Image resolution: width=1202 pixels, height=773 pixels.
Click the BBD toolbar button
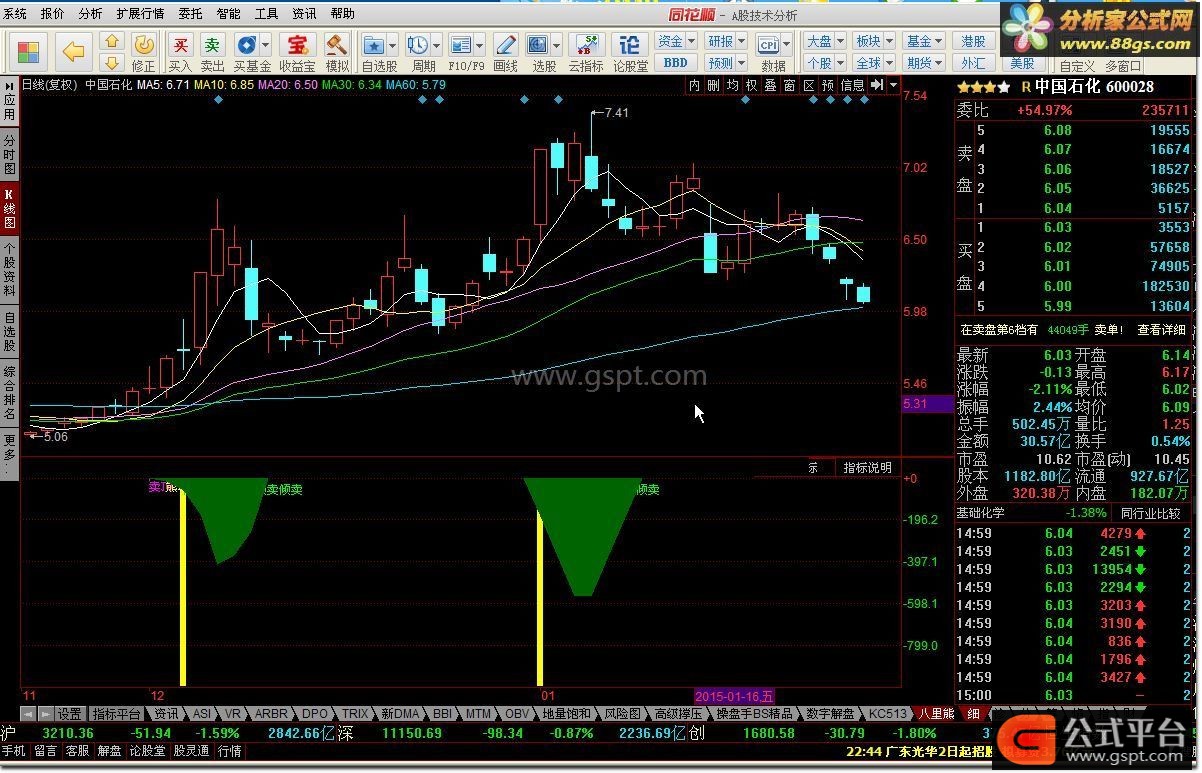(675, 63)
